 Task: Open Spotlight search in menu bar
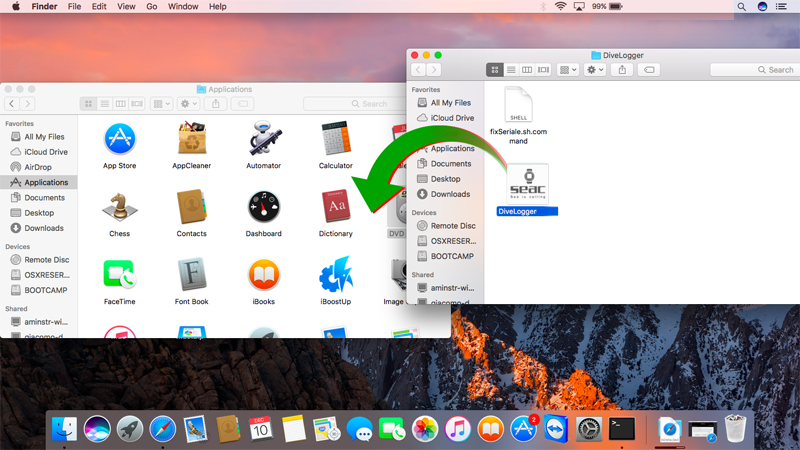click(741, 7)
